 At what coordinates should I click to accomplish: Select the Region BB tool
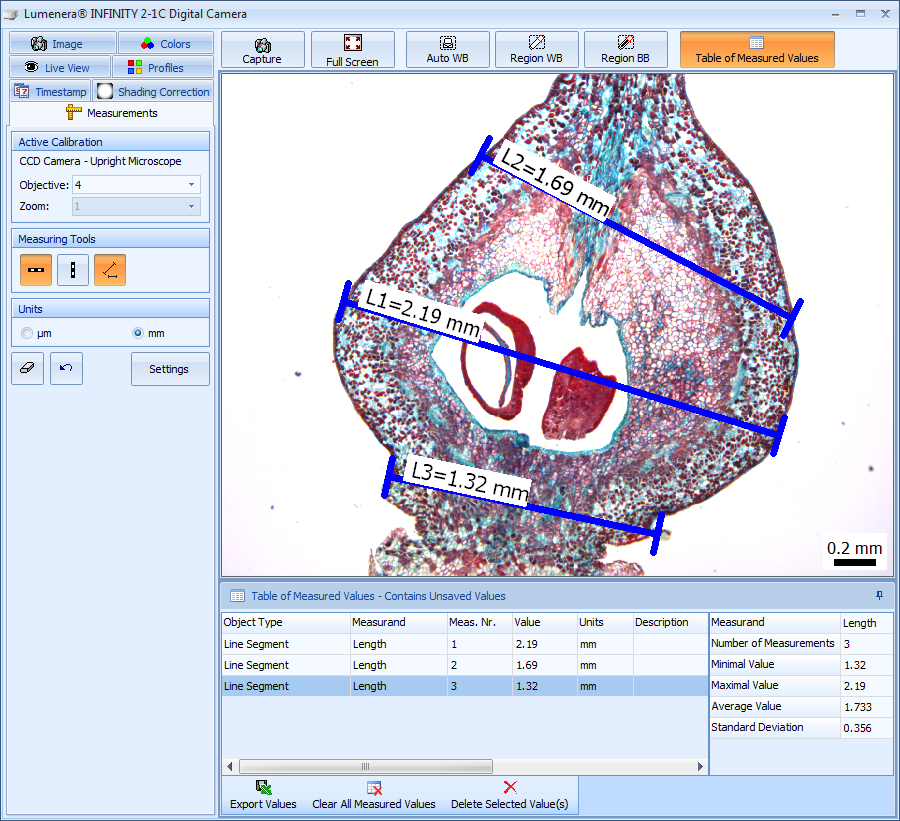(x=625, y=49)
